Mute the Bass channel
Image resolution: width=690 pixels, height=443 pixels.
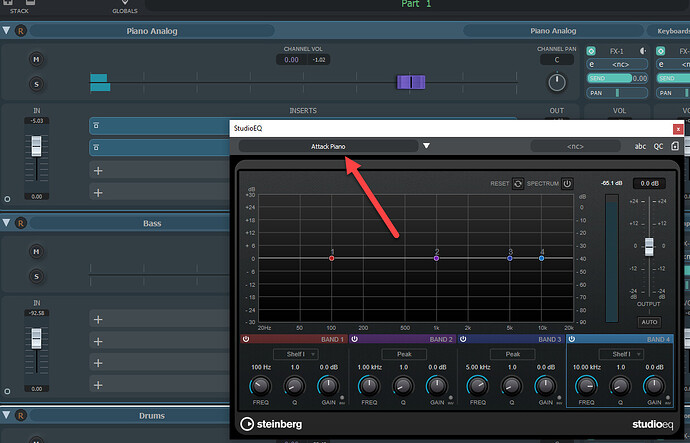(x=36, y=252)
